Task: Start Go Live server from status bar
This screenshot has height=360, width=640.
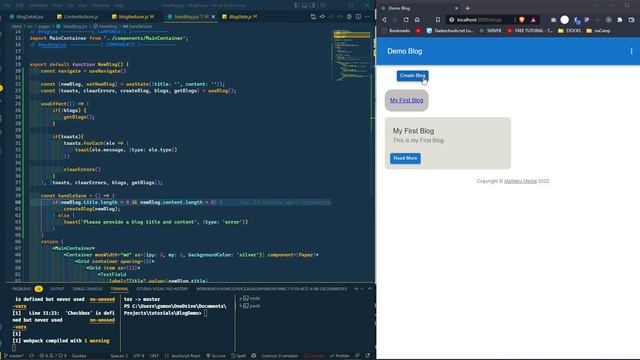Action: [x=216, y=356]
